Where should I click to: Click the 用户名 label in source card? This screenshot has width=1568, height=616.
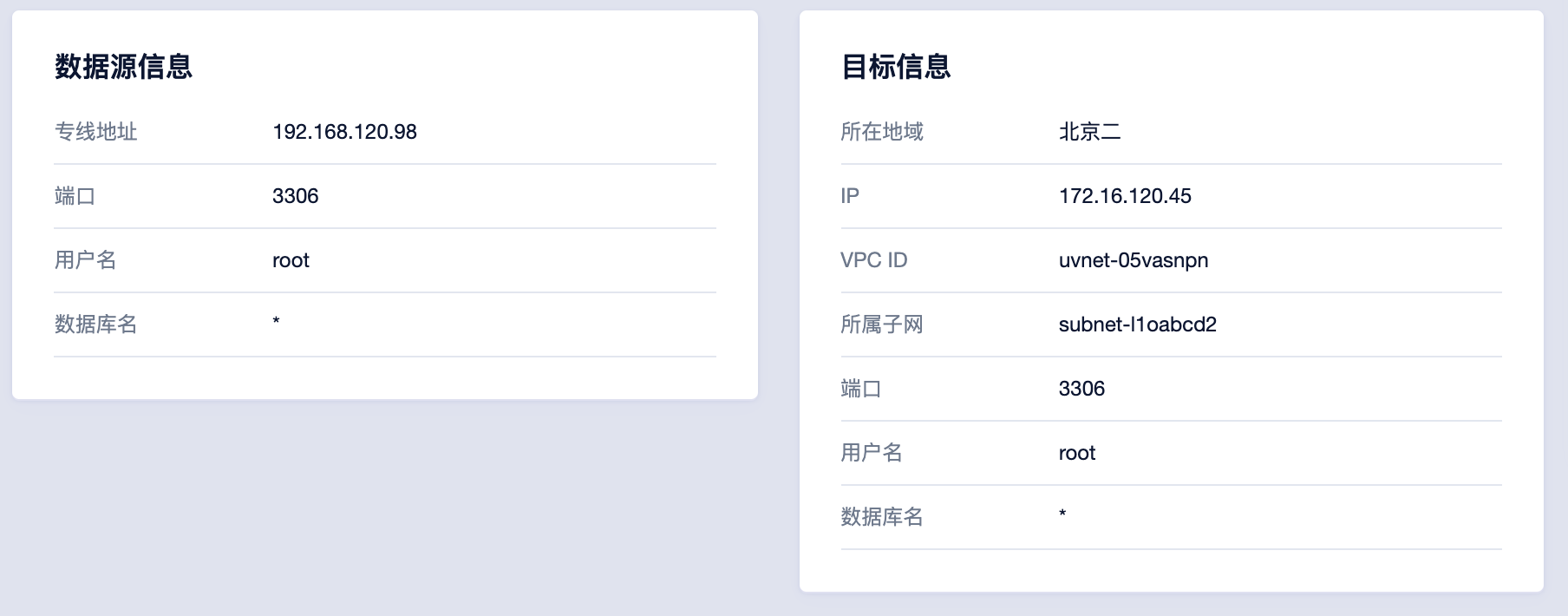point(85,260)
